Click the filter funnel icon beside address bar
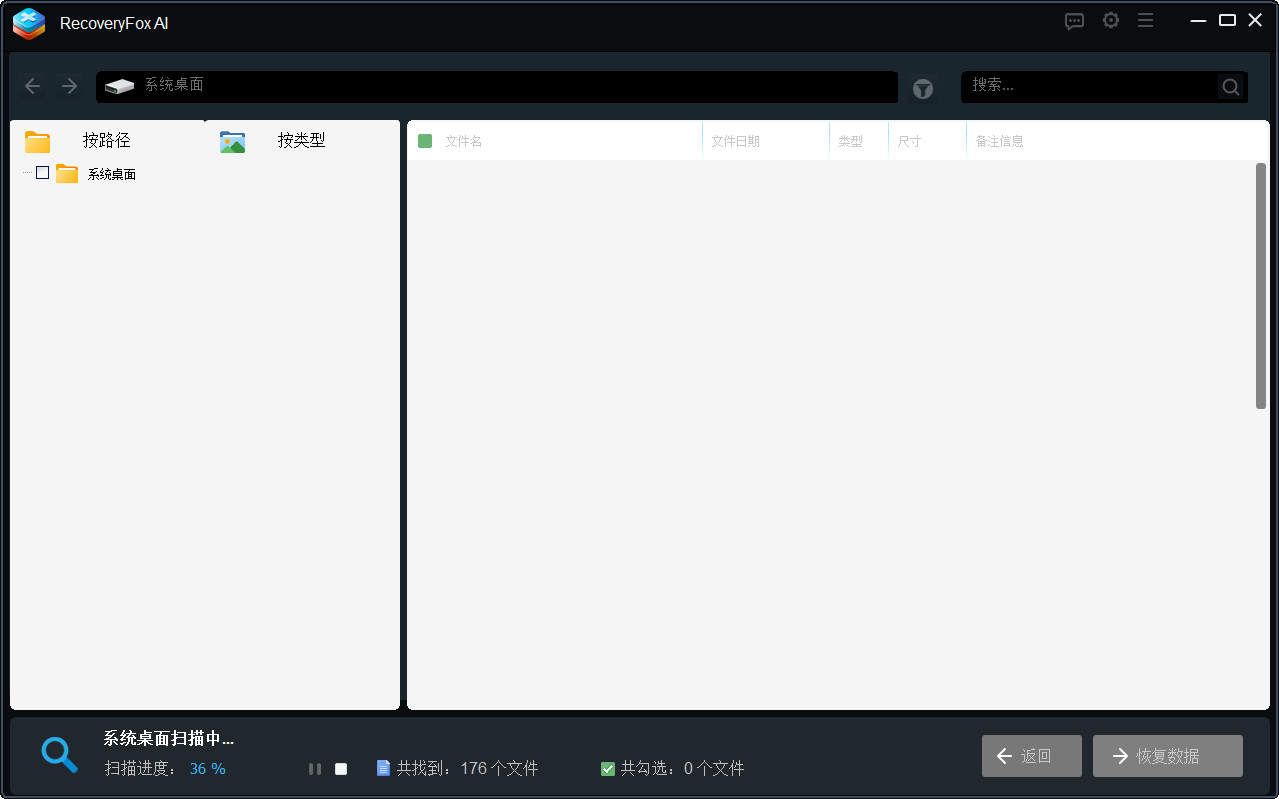This screenshot has width=1279, height=799. [x=922, y=89]
